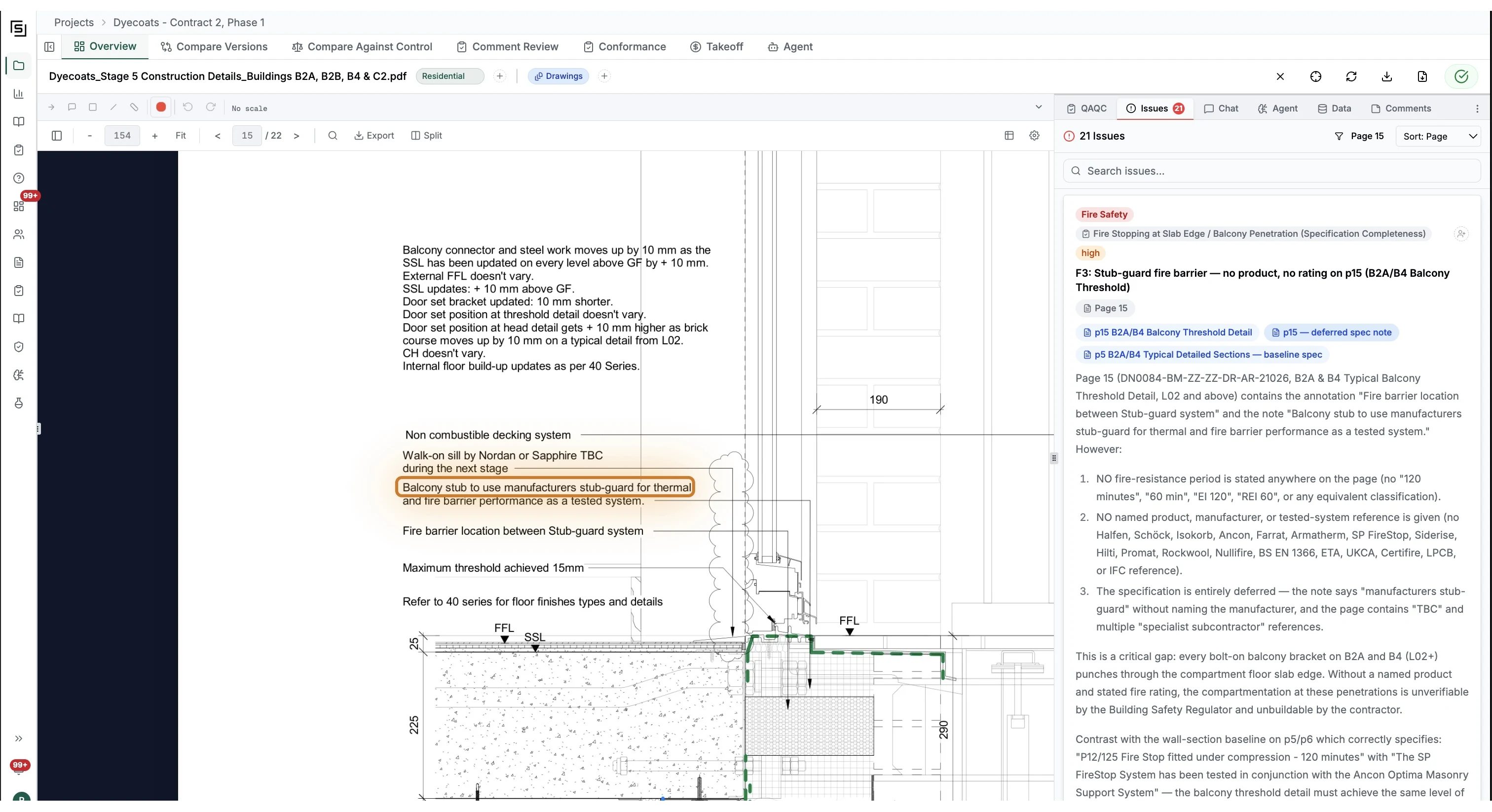Add a category next to Drawings
This screenshot has height=812, width=1492.
point(604,76)
